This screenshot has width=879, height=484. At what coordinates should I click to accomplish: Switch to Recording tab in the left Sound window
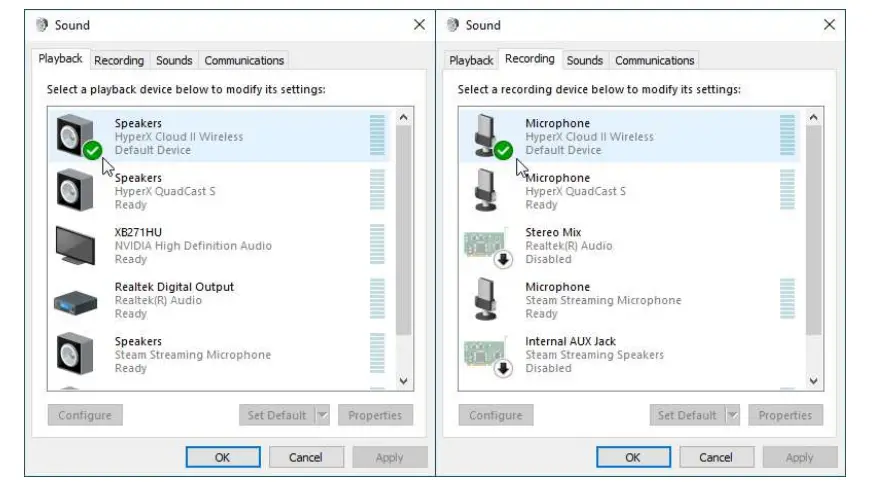point(119,61)
